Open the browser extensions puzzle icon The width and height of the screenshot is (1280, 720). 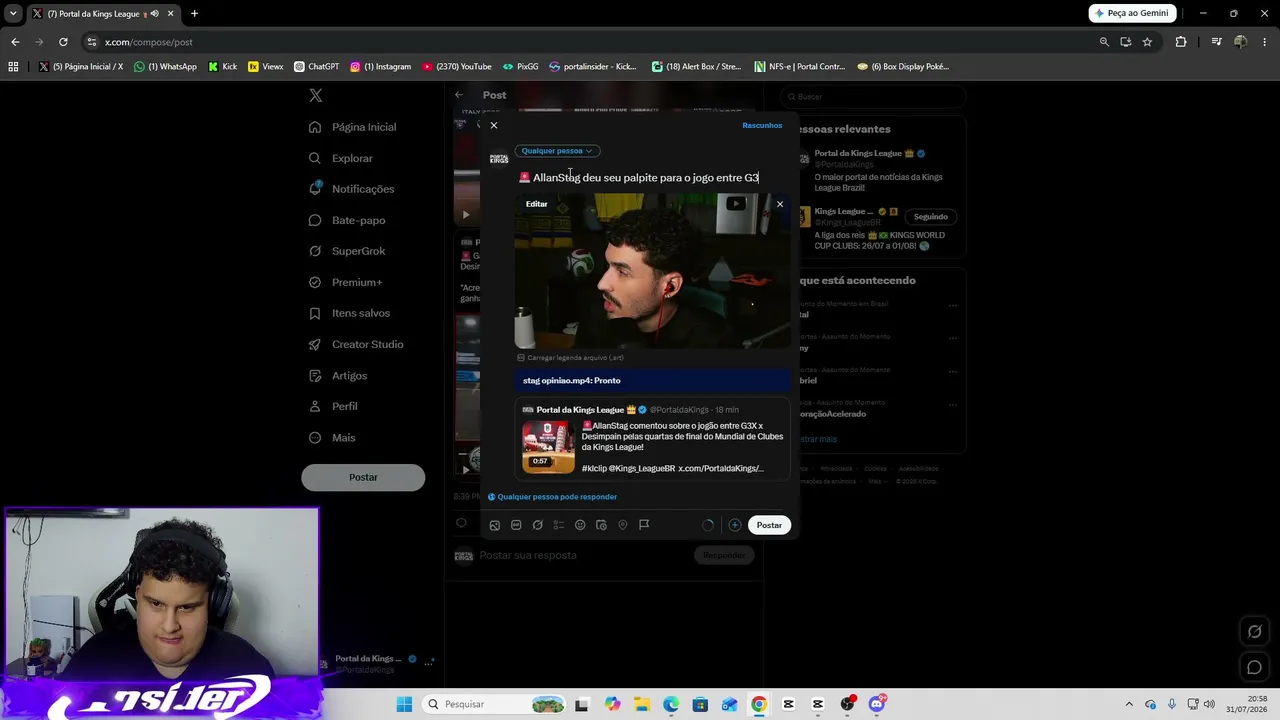point(1181,42)
